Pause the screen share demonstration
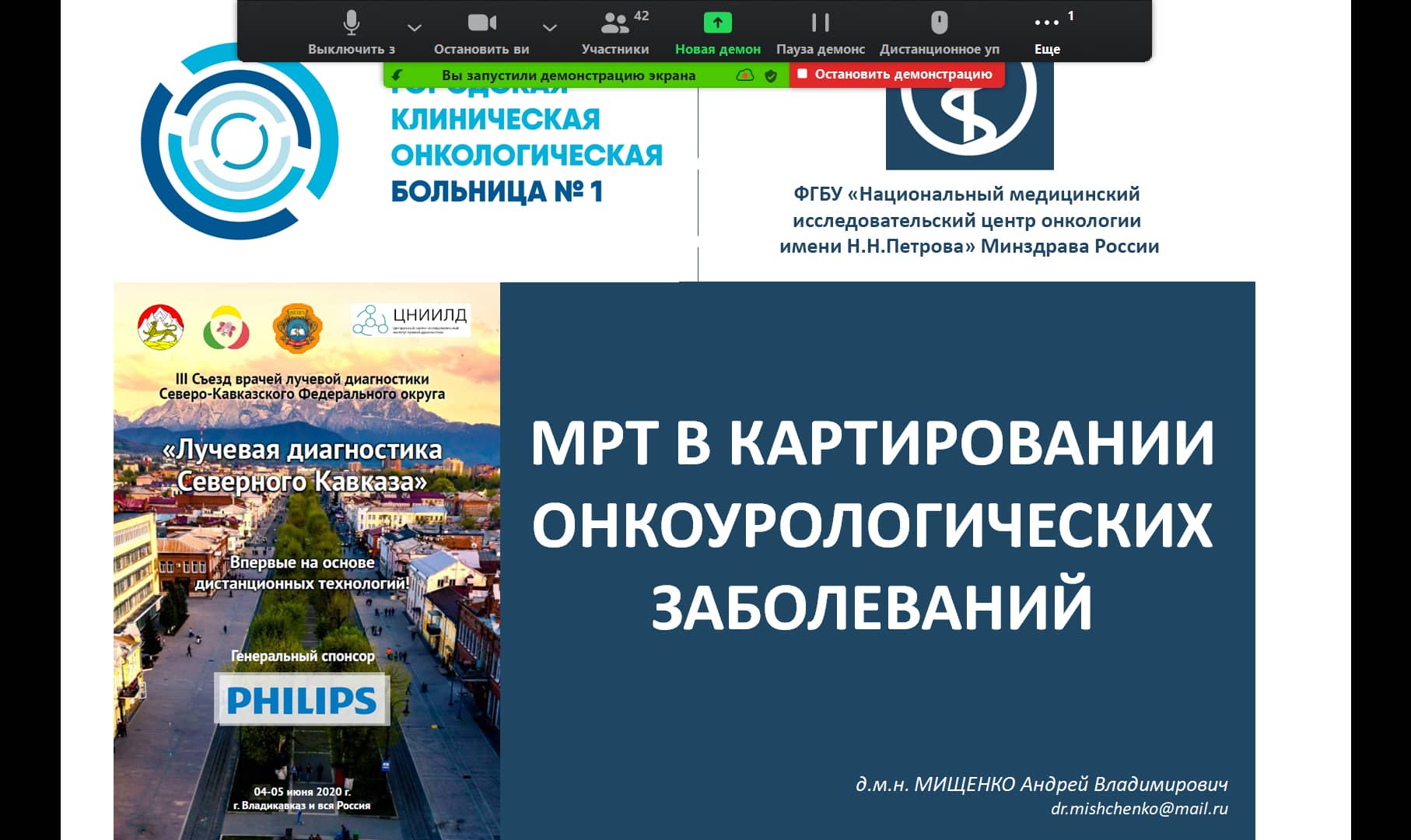 821,31
